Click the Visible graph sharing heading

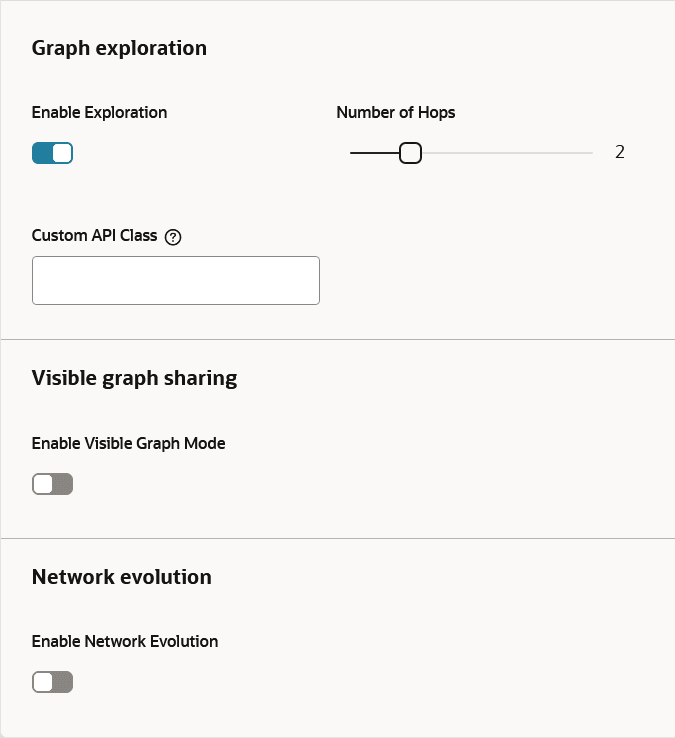point(134,378)
